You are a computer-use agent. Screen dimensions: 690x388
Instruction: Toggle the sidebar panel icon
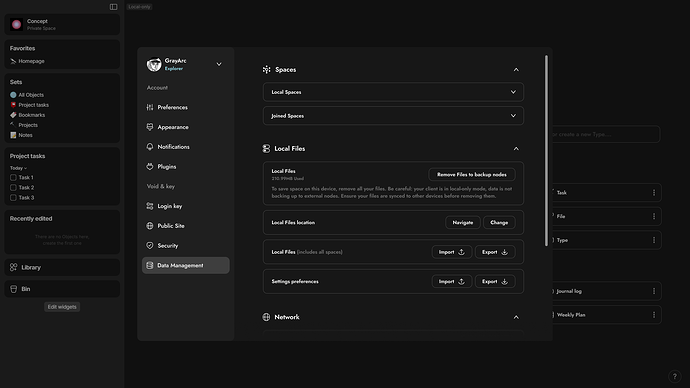(x=114, y=7)
